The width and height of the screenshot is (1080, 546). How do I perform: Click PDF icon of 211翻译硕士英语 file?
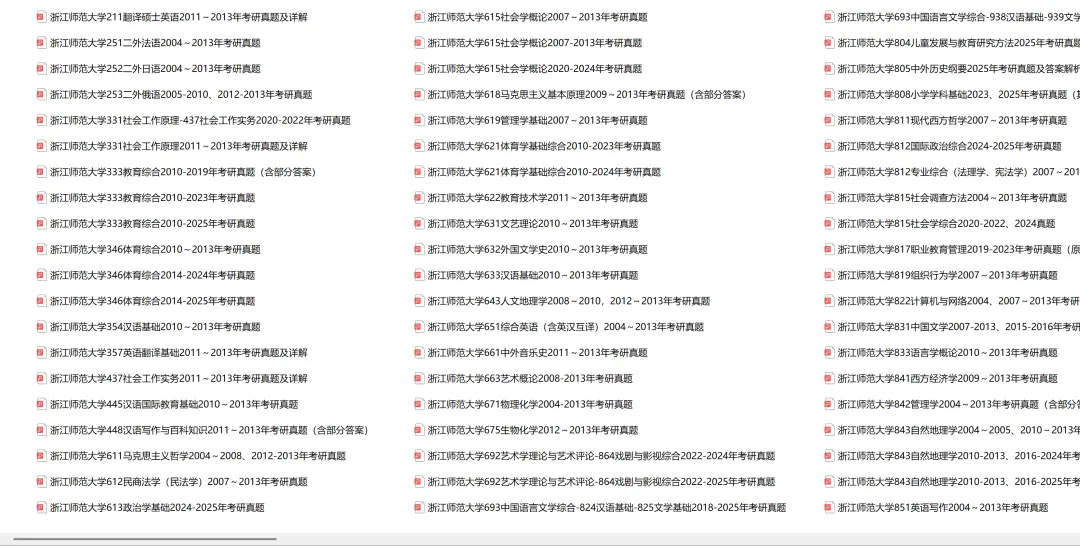point(41,17)
